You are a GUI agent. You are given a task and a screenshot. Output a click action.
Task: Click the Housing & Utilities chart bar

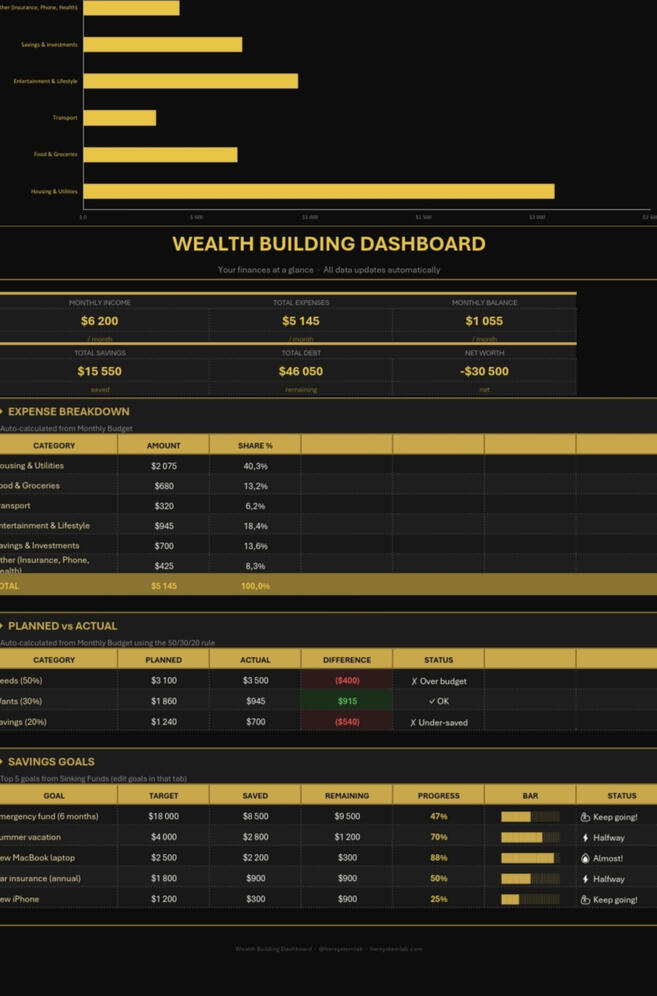(318, 191)
